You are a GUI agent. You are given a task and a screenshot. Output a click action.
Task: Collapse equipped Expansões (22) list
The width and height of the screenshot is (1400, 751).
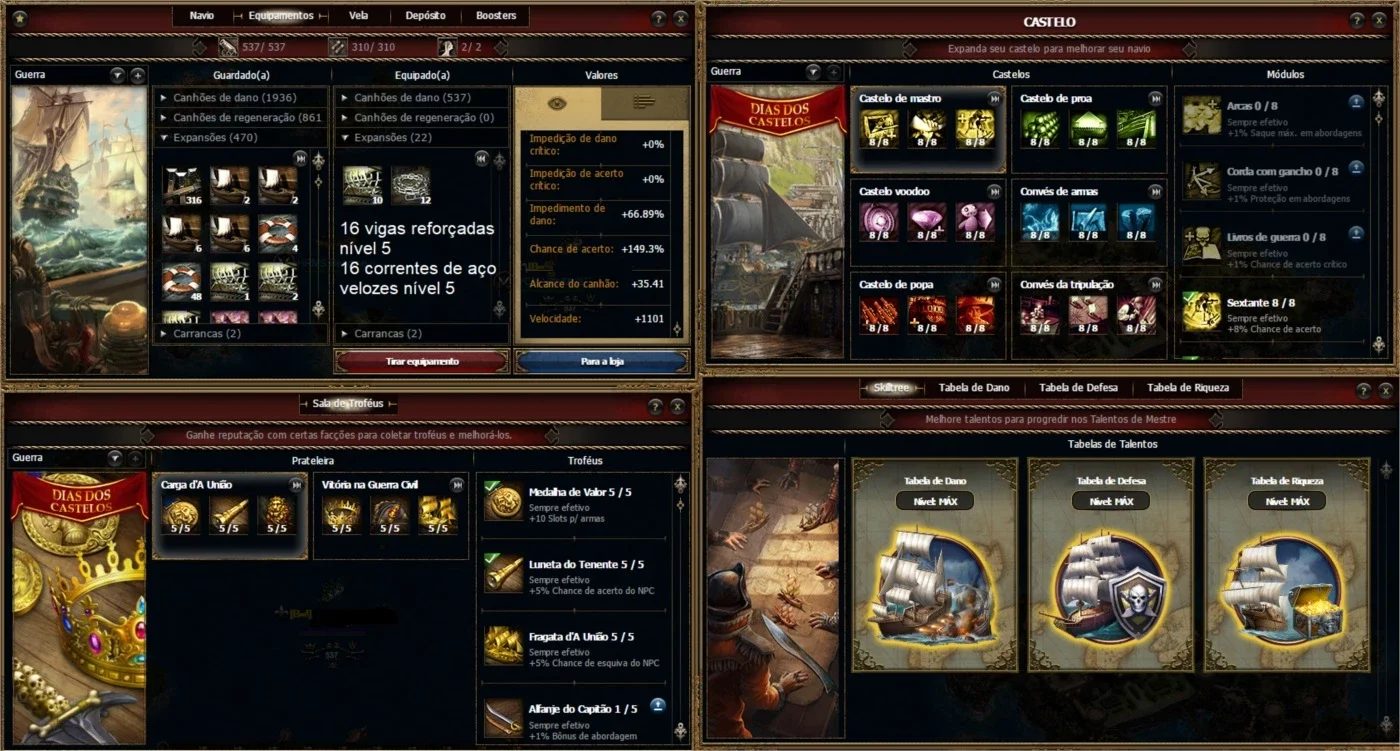[x=422, y=138]
